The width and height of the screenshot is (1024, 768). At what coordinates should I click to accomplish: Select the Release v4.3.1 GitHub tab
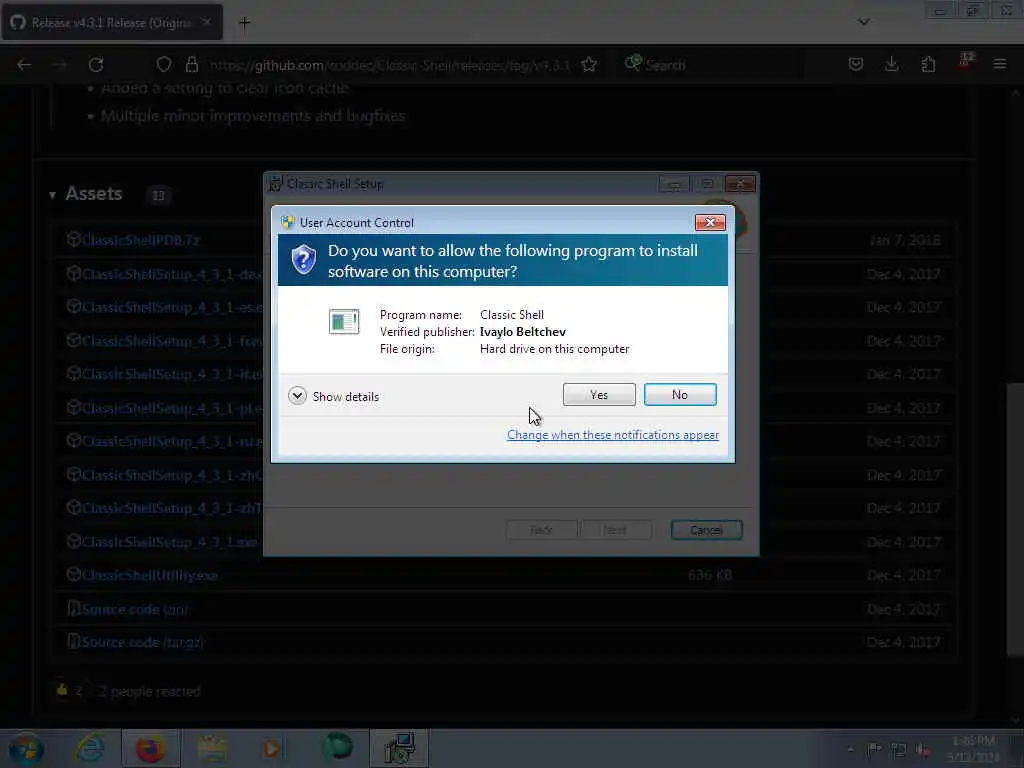point(112,22)
